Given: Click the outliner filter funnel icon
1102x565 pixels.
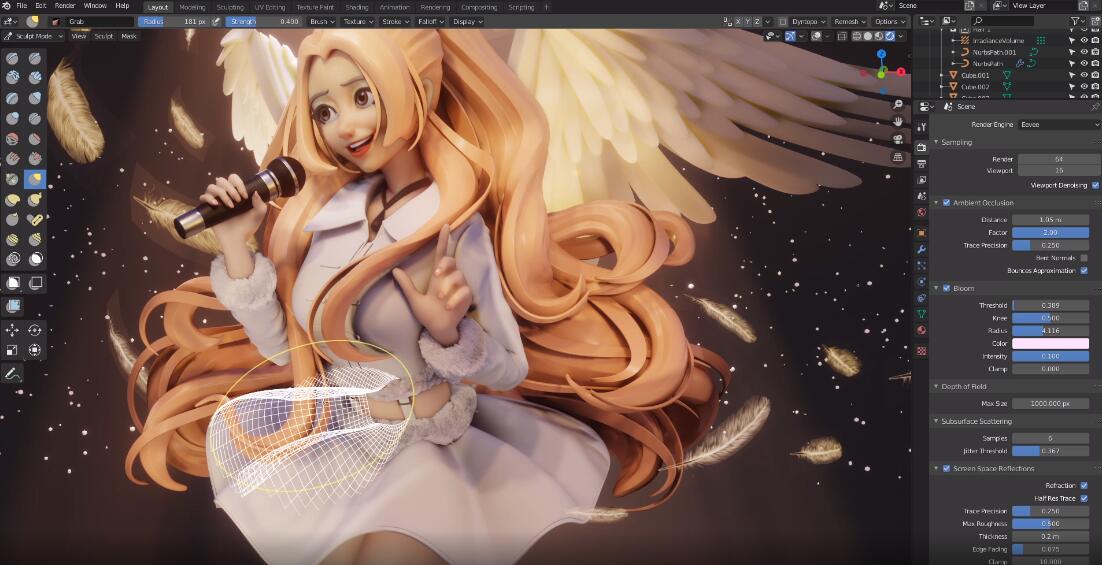Looking at the screenshot, I should coord(1075,22).
